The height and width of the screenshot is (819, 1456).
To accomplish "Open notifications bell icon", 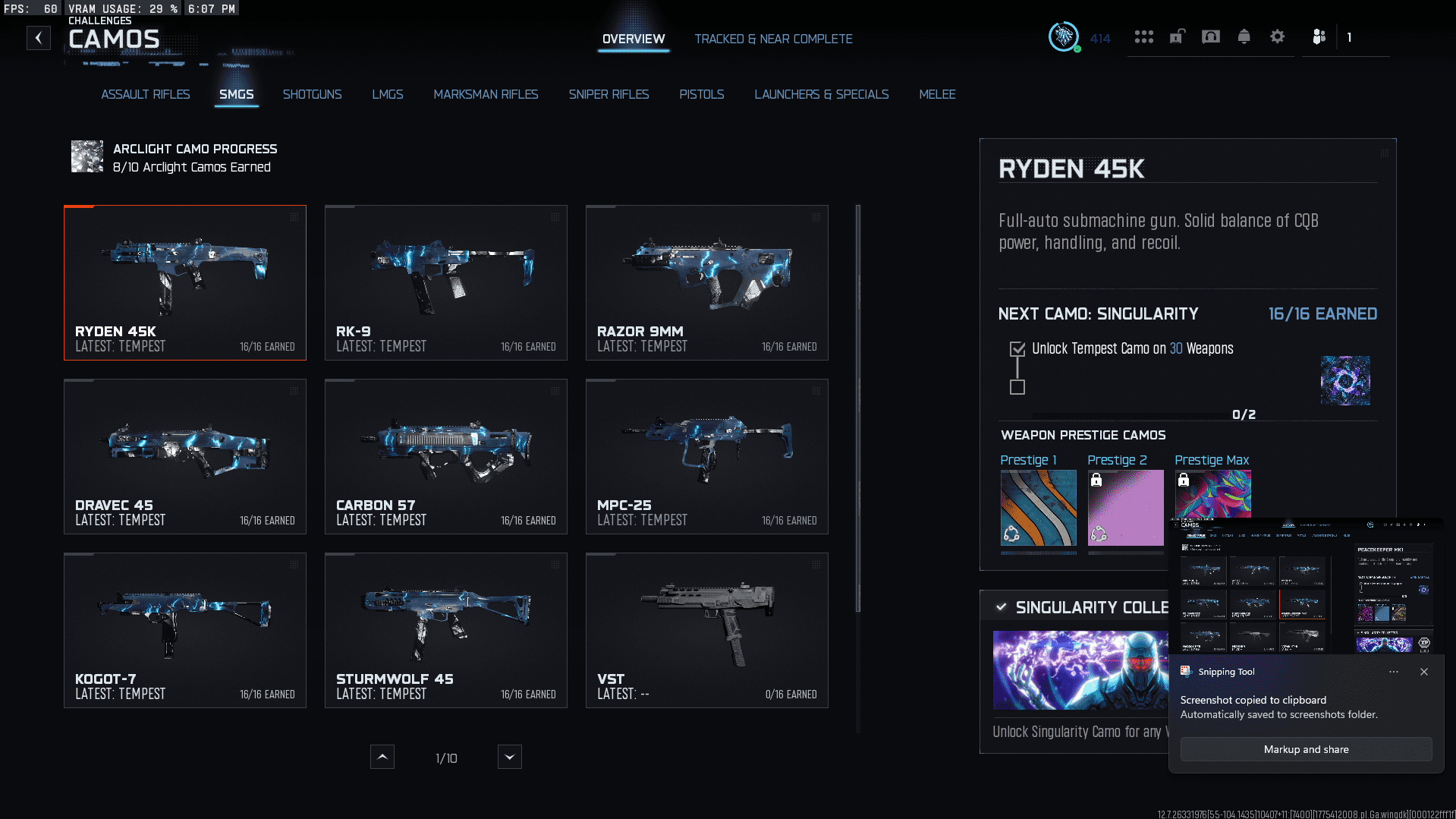I will point(1244,36).
